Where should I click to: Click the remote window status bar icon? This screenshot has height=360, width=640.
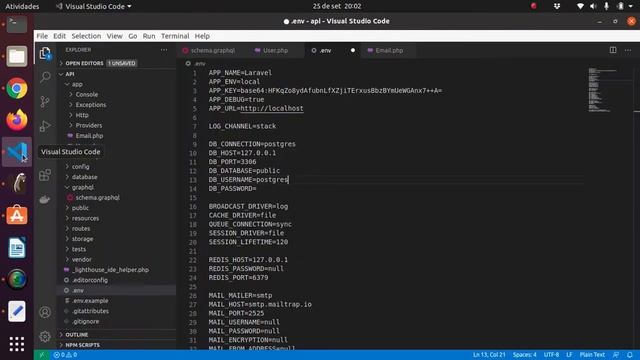(x=42, y=355)
